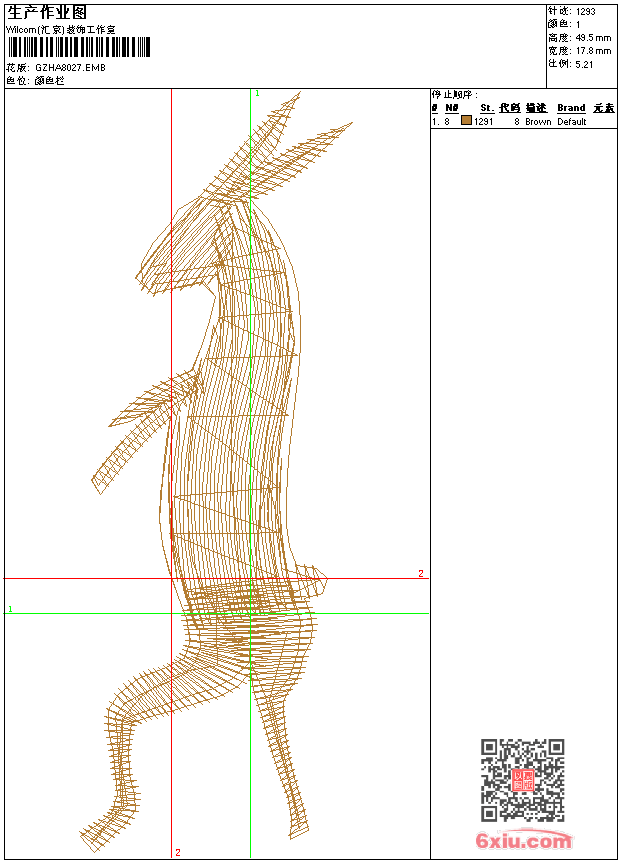Click the St. column header
Viewport: 620px width, 860px height.
(486, 108)
